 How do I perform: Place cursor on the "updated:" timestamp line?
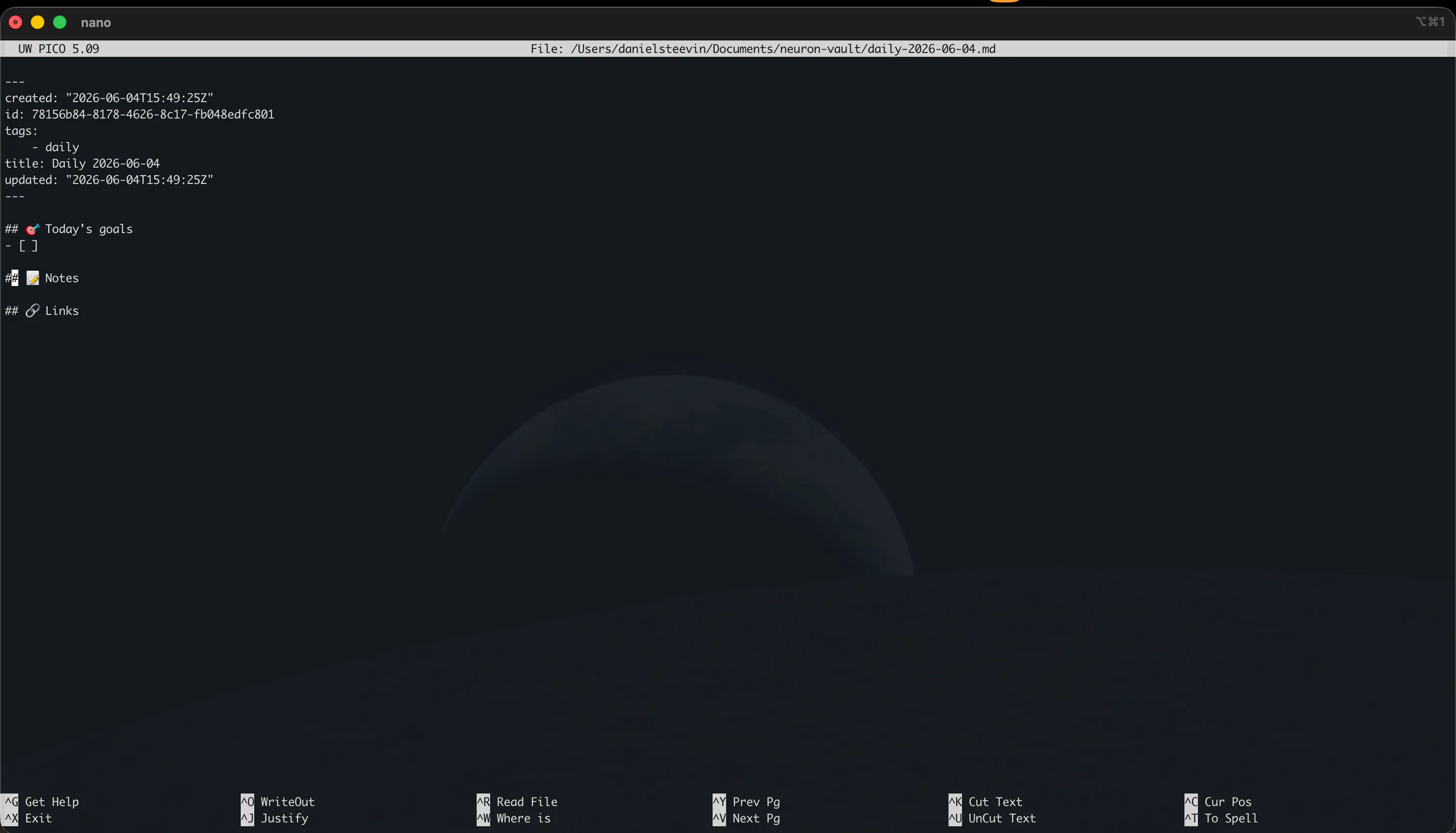pos(109,180)
